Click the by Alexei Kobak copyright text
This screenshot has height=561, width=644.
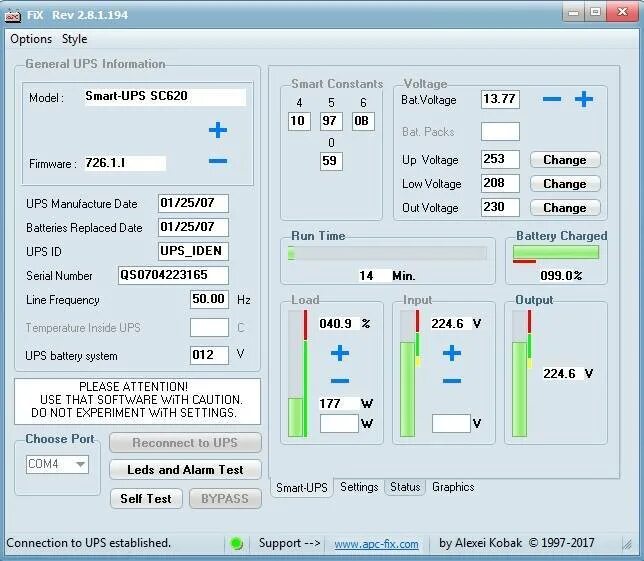(x=517, y=543)
